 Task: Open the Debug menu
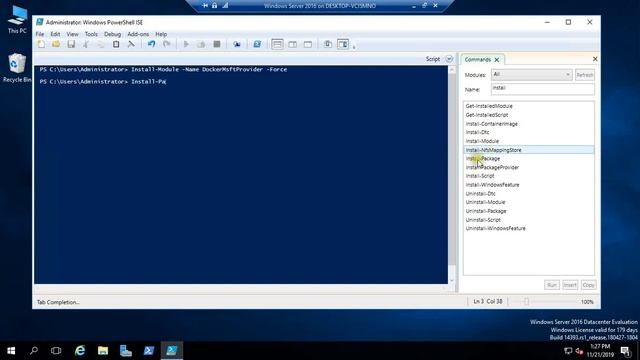[x=112, y=34]
